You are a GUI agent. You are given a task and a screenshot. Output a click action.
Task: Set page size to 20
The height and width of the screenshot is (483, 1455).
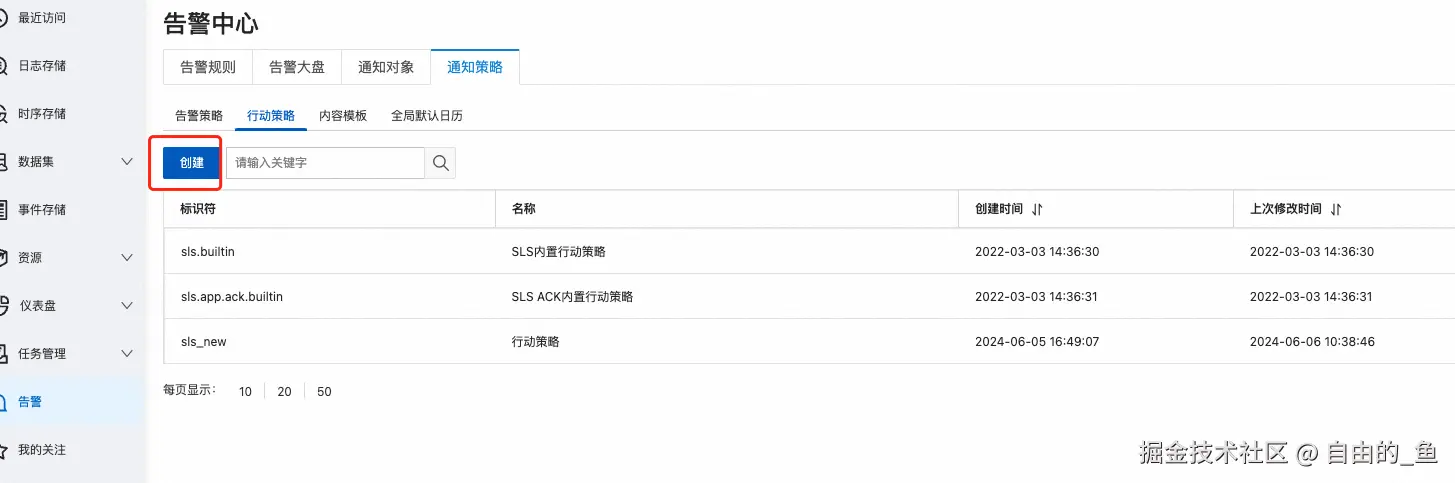(x=284, y=392)
